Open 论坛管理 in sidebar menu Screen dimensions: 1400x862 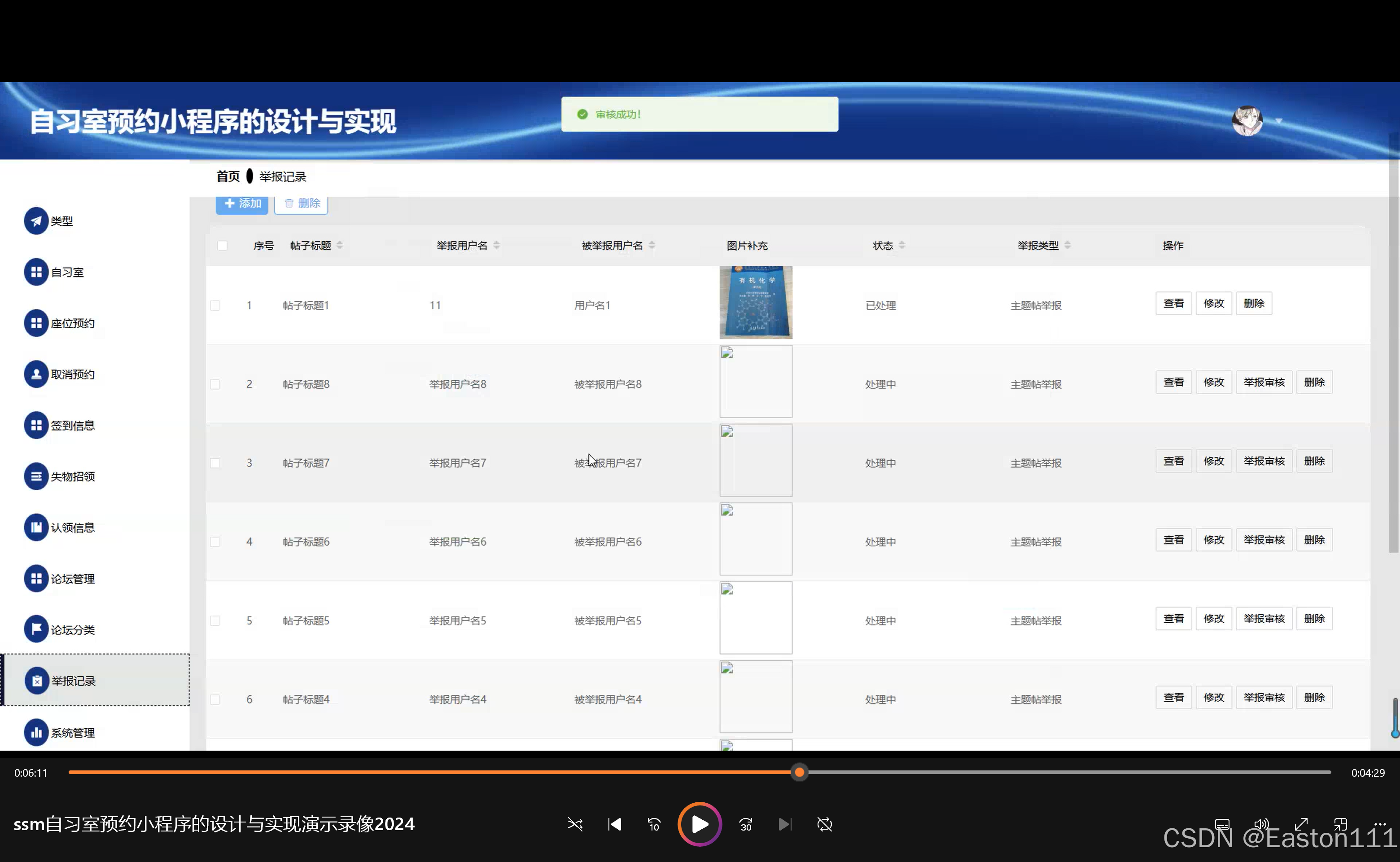pos(72,579)
